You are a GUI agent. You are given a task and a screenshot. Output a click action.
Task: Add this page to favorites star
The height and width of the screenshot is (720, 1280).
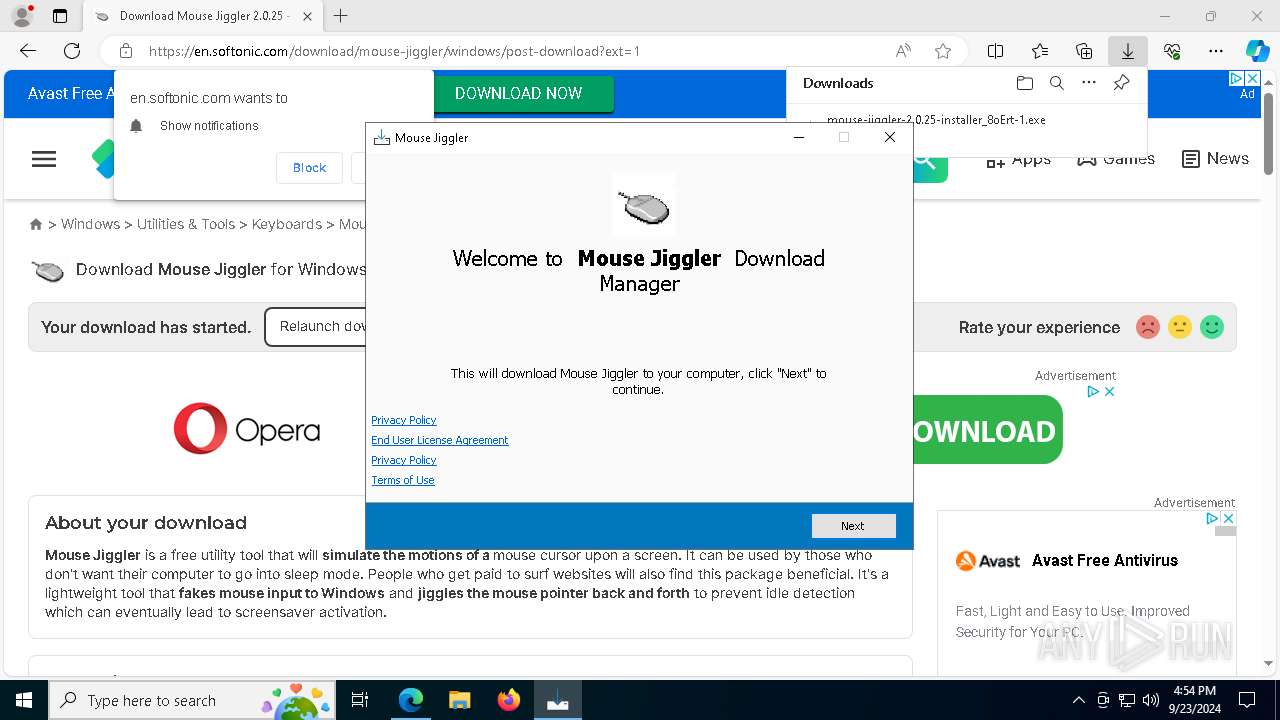942,51
